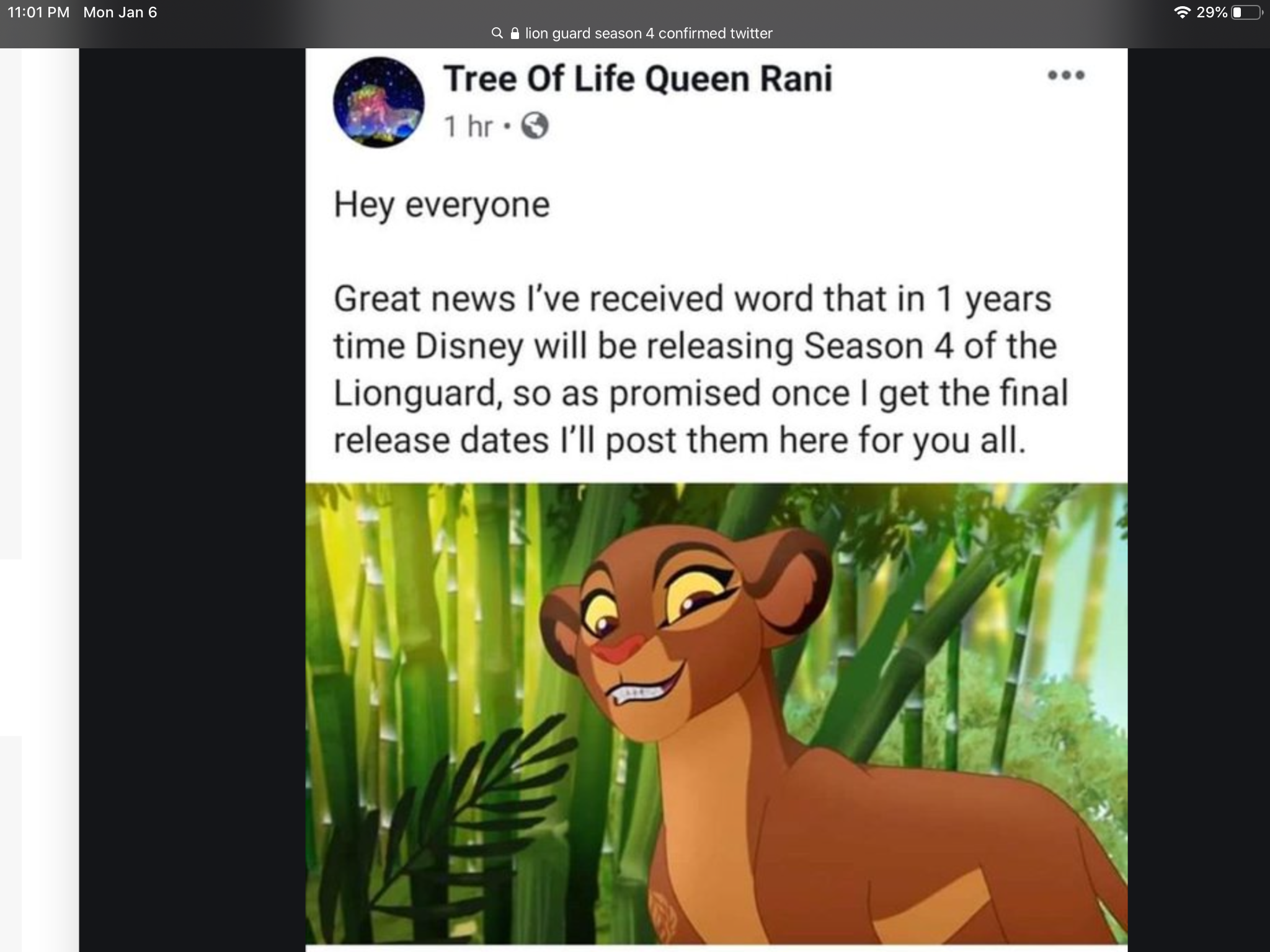
Task: Tap the magnifier icon in address bar
Action: (x=497, y=33)
